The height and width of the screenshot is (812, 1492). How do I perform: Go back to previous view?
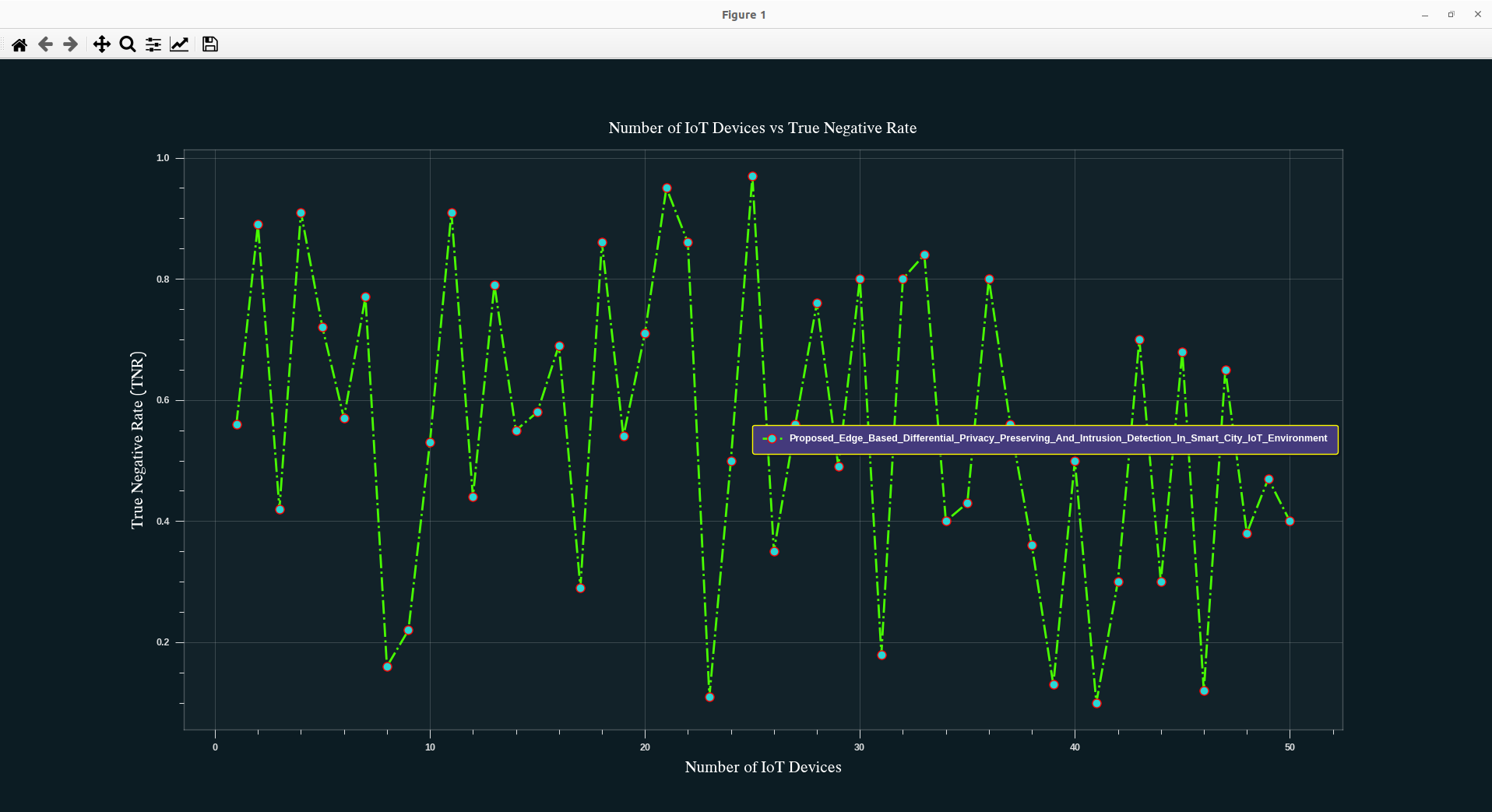pos(45,44)
